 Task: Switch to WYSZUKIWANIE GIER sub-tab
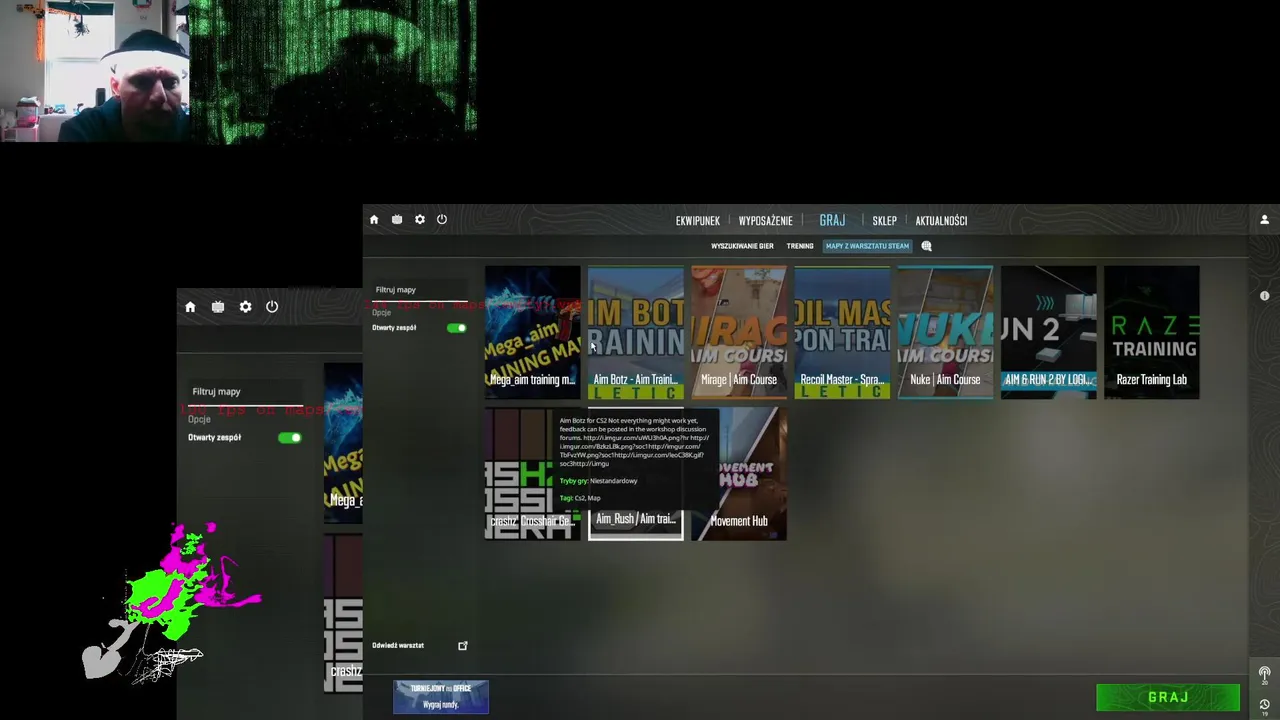point(742,246)
